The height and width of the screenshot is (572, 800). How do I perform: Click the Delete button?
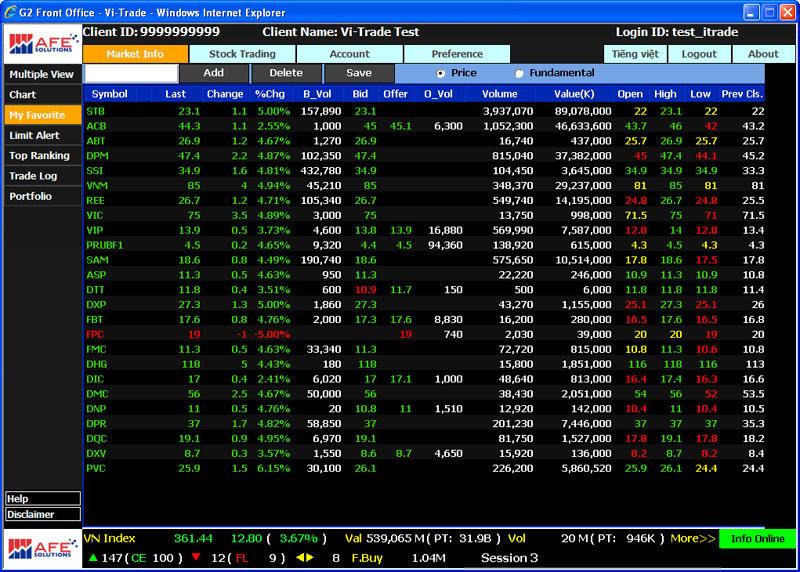click(286, 73)
